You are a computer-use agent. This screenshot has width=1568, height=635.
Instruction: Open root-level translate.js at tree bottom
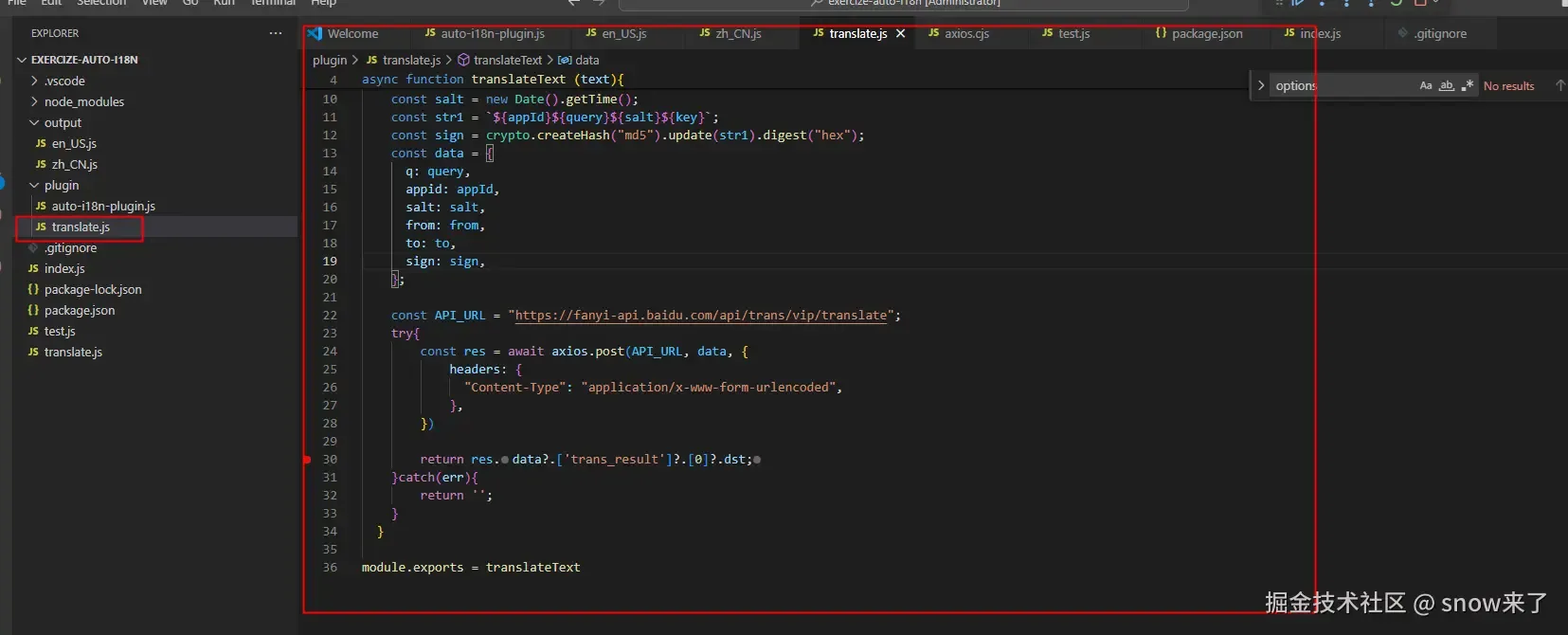coord(73,352)
